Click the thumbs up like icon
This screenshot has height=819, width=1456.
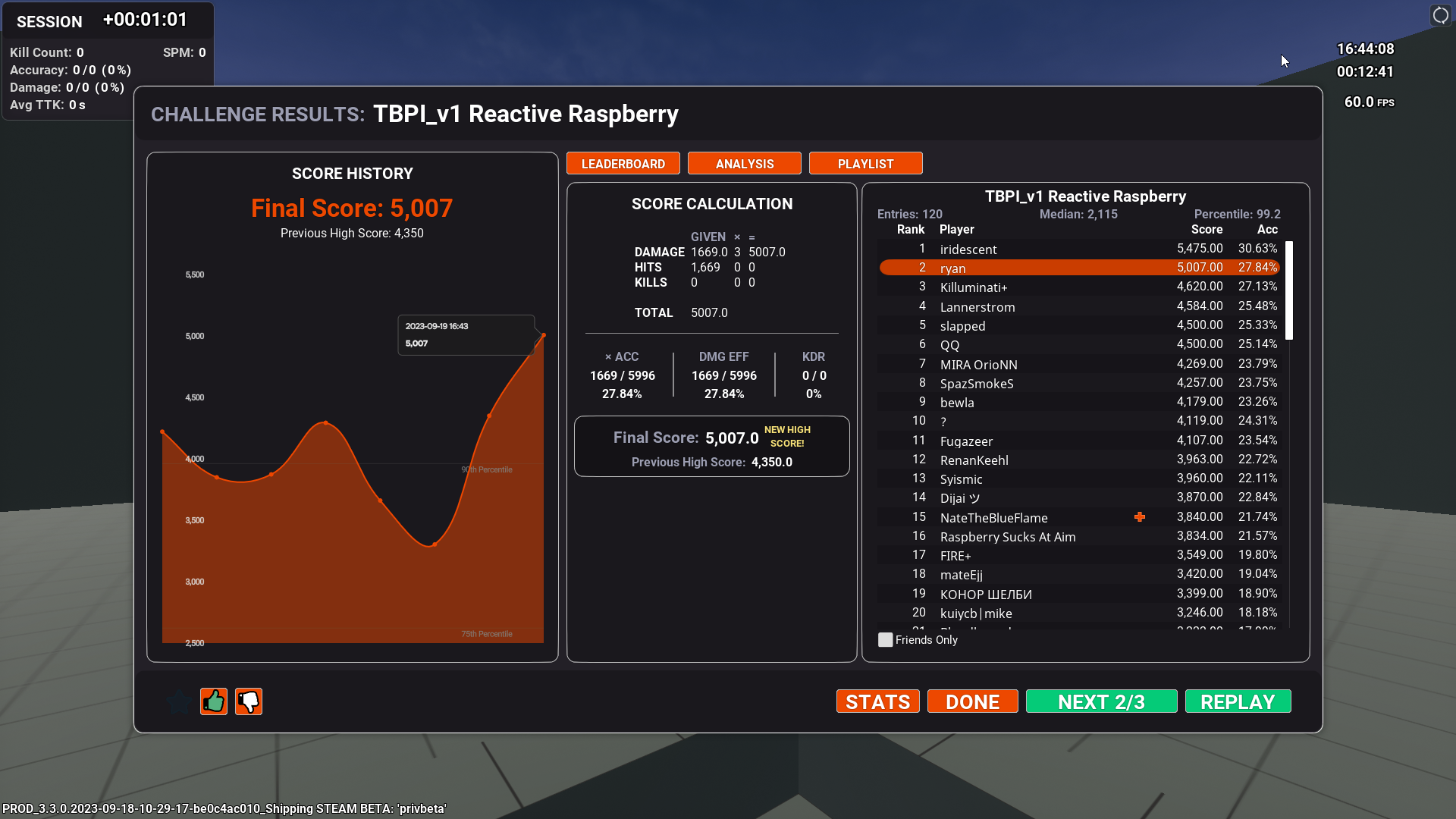[x=214, y=701]
